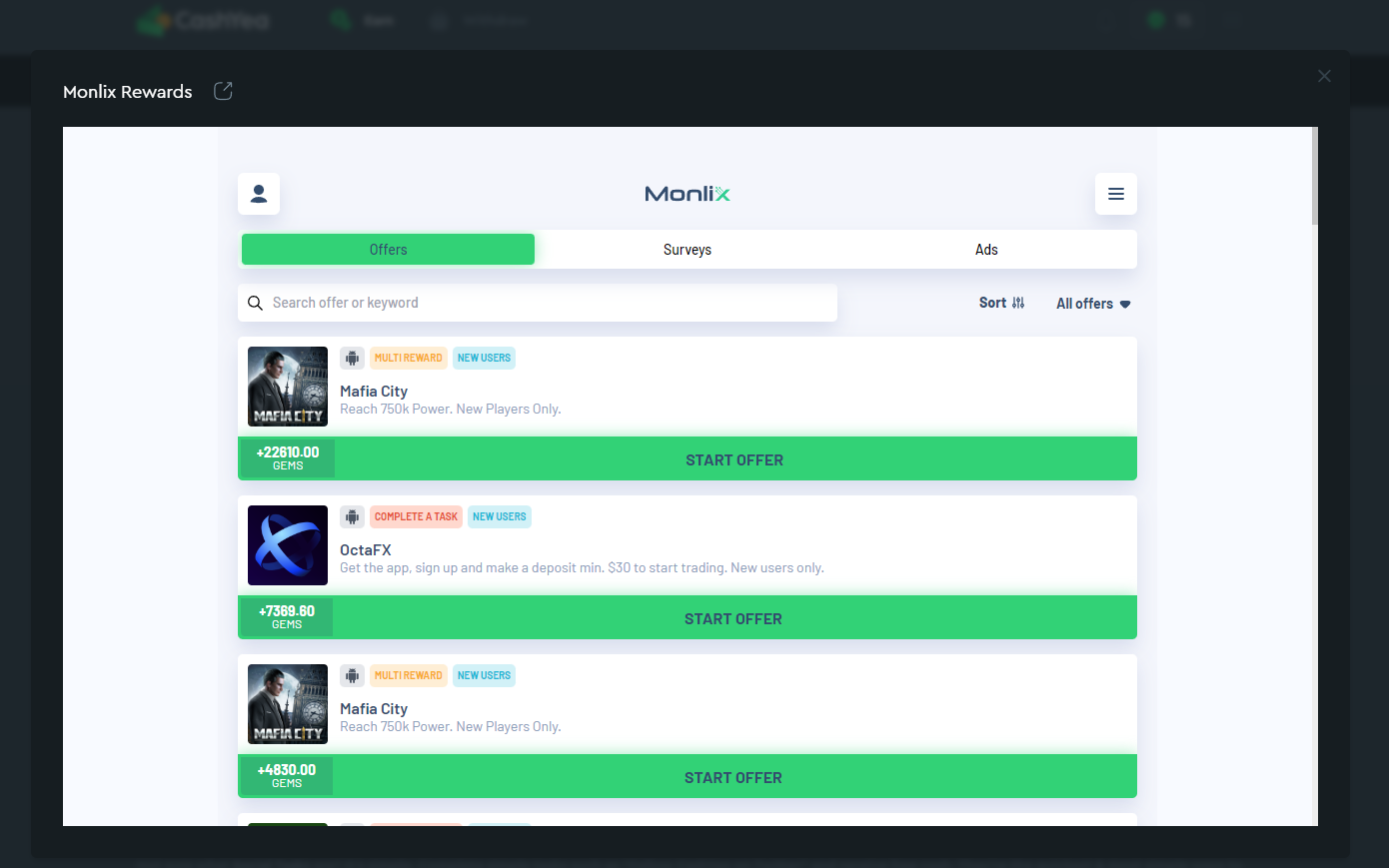
Task: Open the user profile icon button
Action: [x=259, y=194]
